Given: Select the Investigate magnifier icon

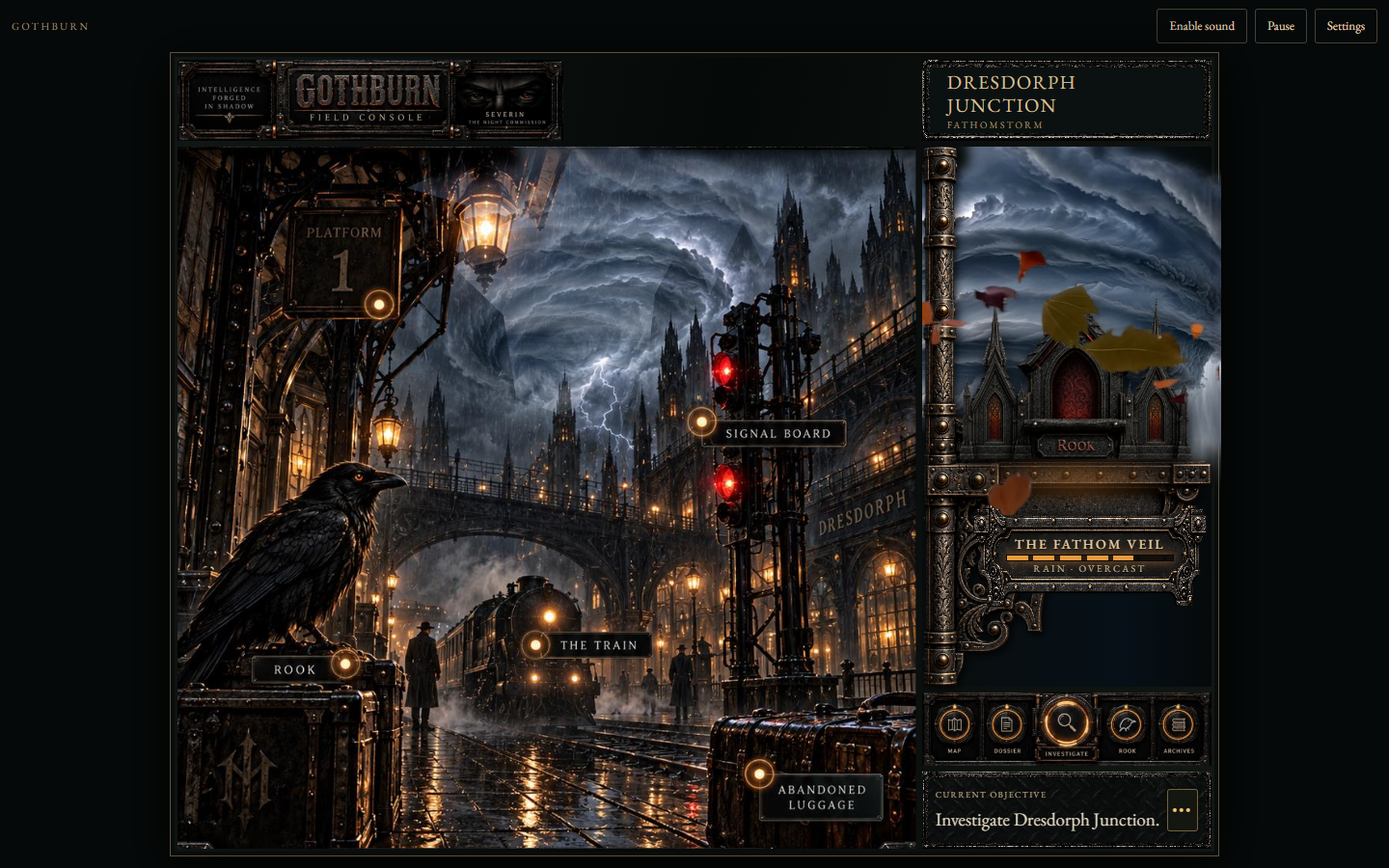Looking at the screenshot, I should point(1066,725).
